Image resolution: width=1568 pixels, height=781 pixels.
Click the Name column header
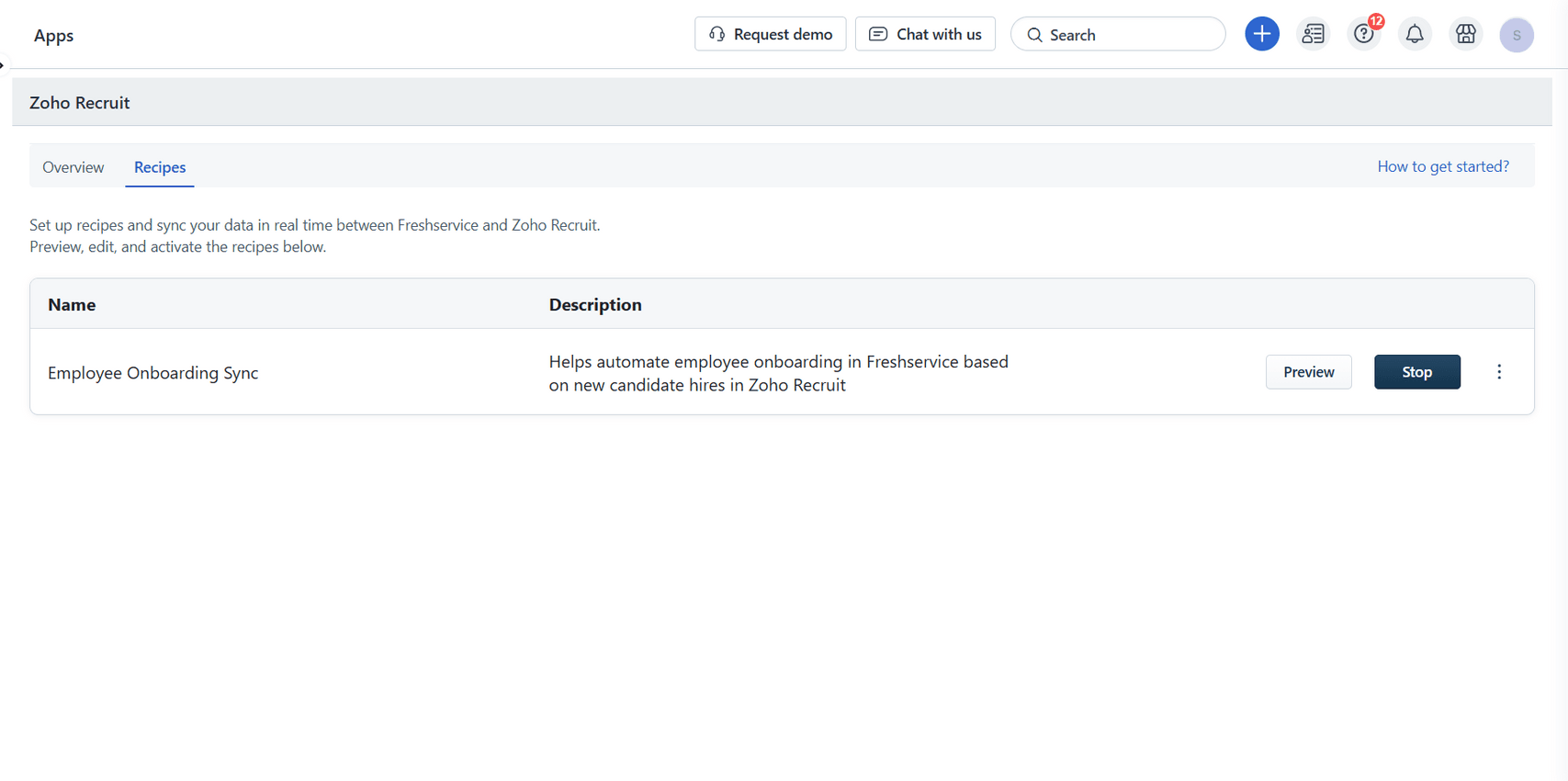(72, 305)
